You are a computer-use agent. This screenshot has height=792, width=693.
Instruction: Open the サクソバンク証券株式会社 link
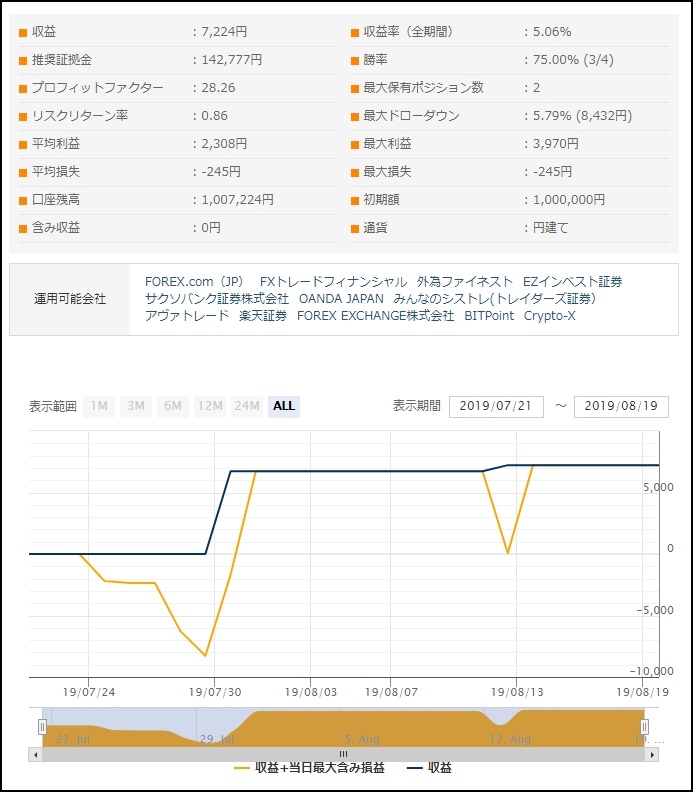point(217,299)
